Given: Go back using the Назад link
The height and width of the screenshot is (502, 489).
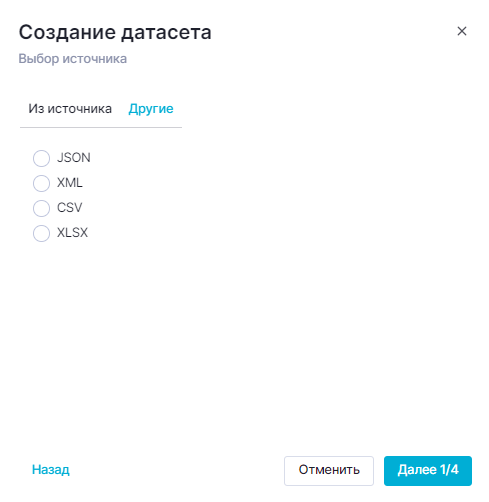Looking at the screenshot, I should pyautogui.click(x=51, y=470).
